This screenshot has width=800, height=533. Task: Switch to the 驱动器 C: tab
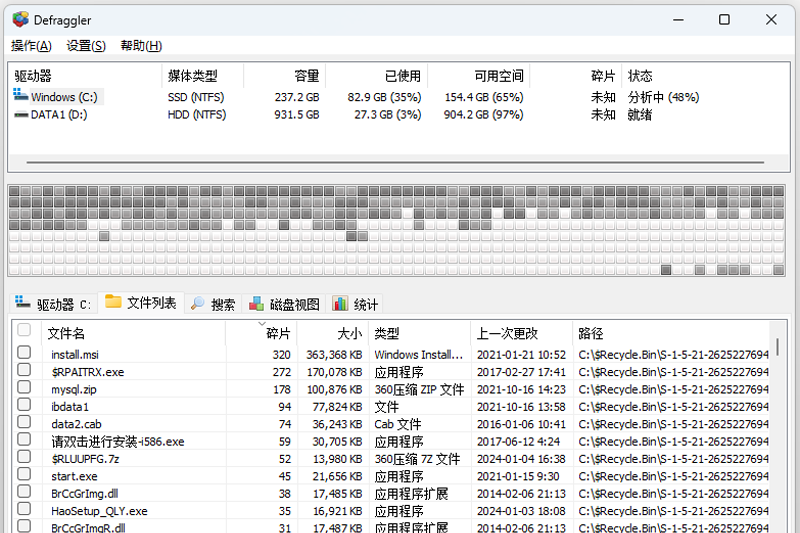pyautogui.click(x=53, y=303)
